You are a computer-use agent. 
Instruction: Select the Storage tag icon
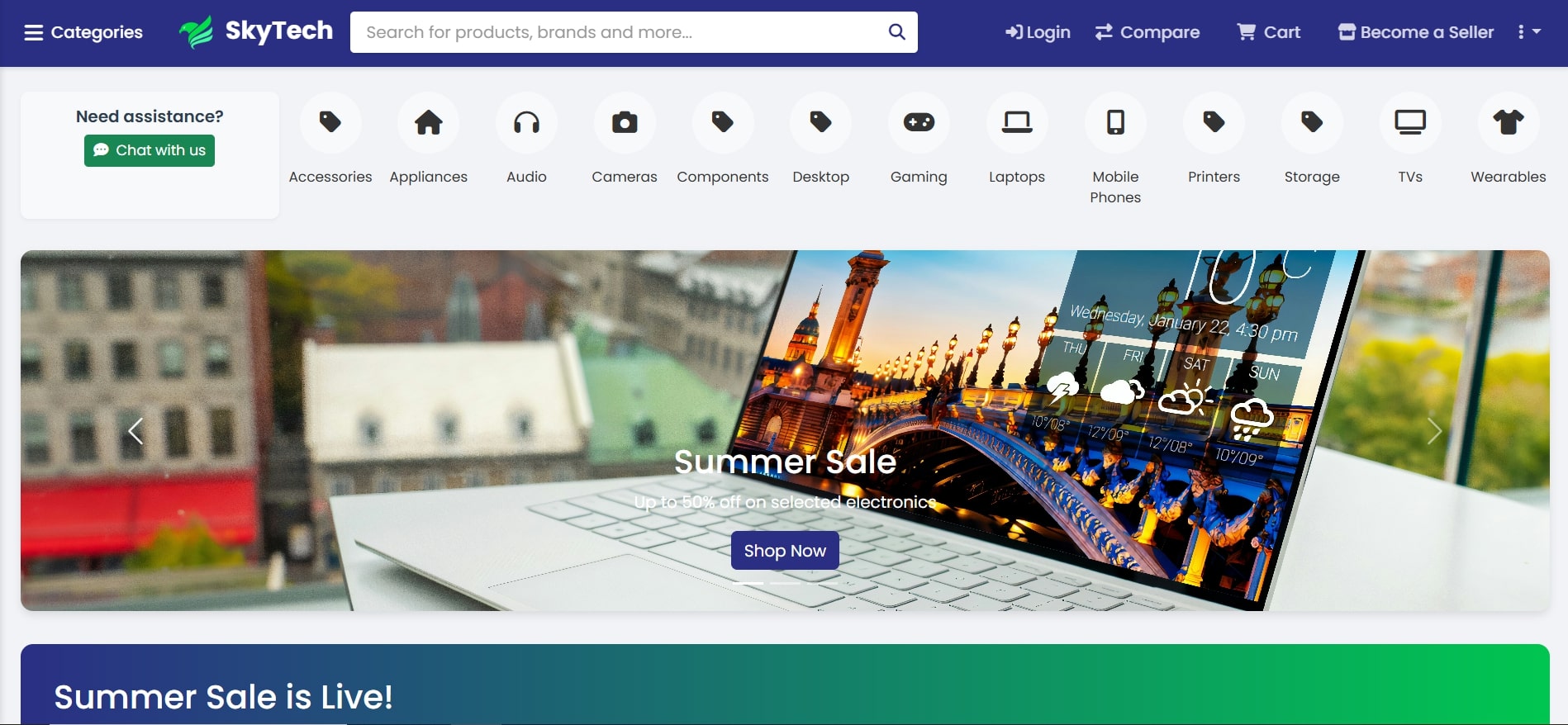pos(1312,122)
